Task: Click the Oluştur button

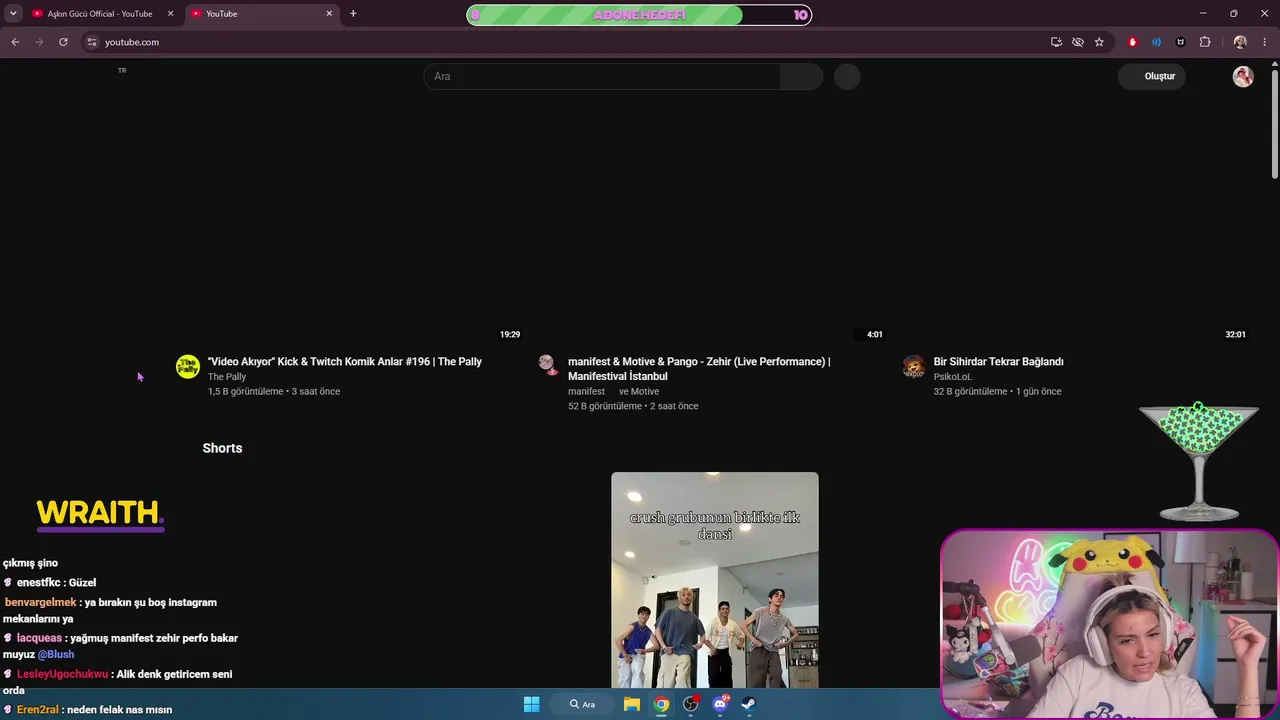Action: click(x=1152, y=76)
